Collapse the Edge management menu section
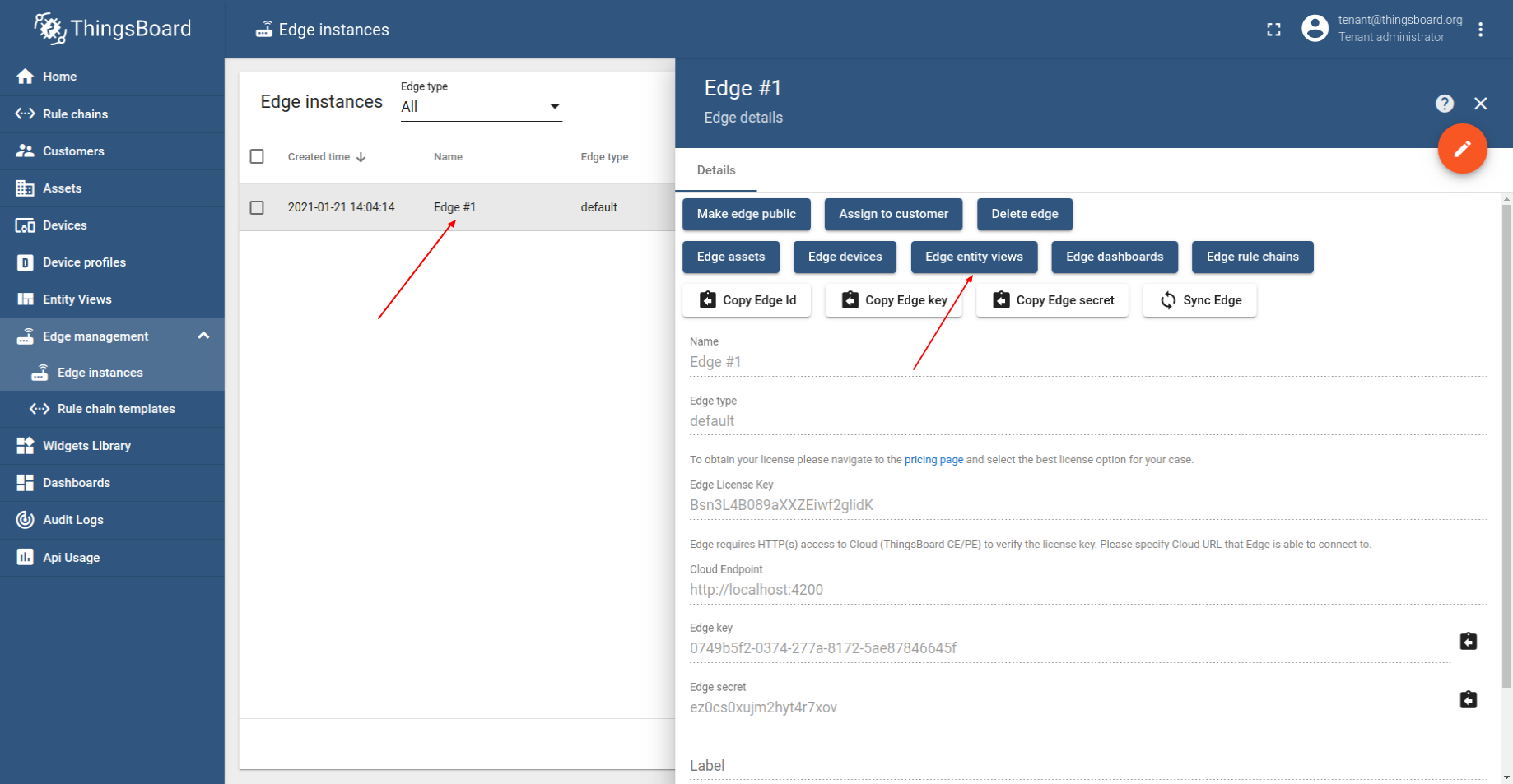Image resolution: width=1513 pixels, height=784 pixels. tap(203, 336)
